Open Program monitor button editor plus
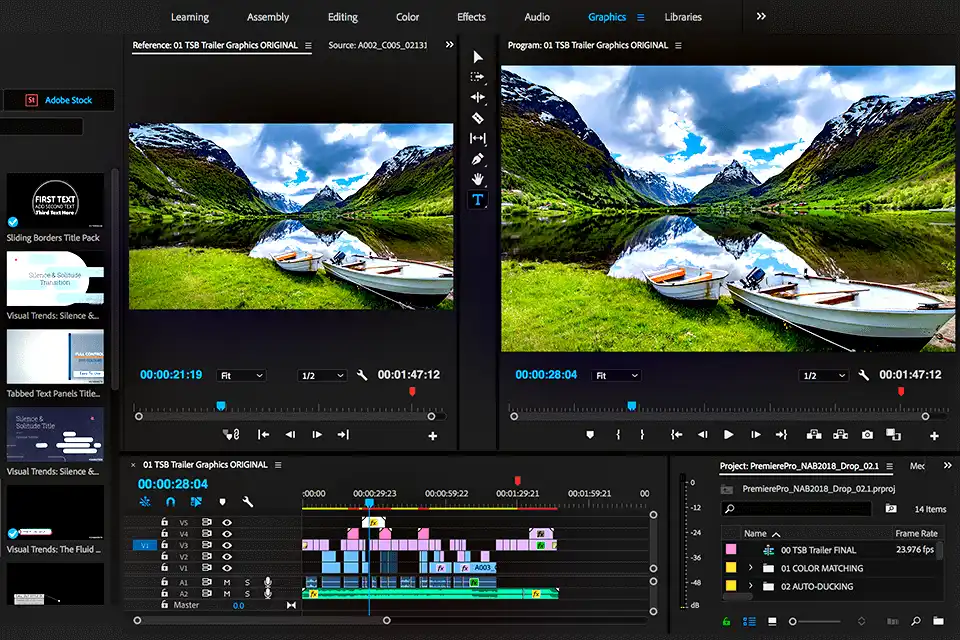 (x=934, y=436)
